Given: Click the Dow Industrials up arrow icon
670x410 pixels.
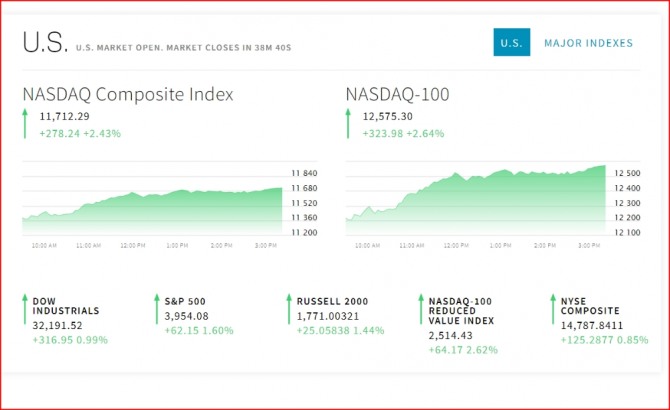Looking at the screenshot, I should click(x=24, y=310).
